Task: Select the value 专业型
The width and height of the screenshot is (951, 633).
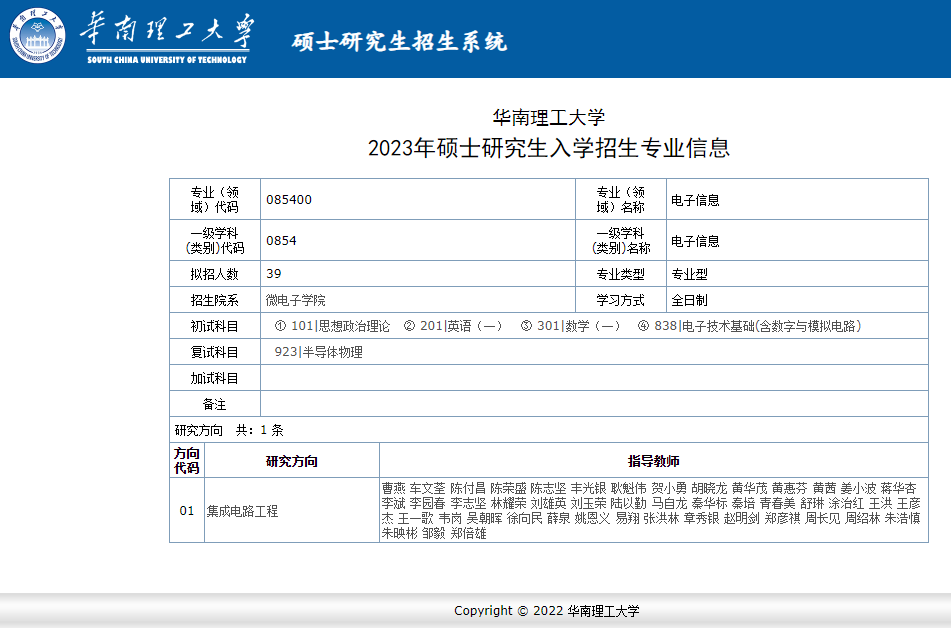Action: 690,274
